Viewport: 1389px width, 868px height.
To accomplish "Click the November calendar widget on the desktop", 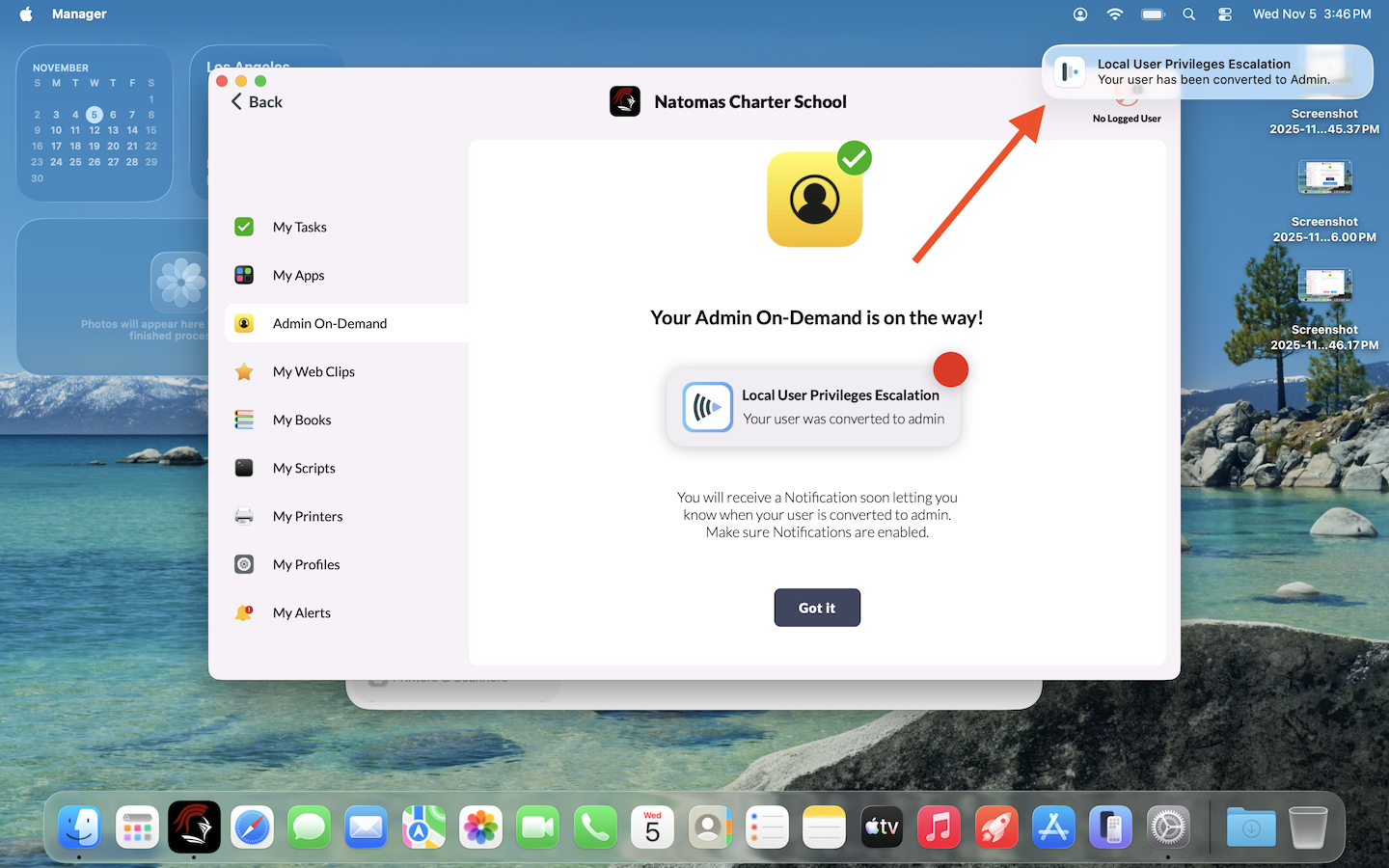I will tap(95, 123).
